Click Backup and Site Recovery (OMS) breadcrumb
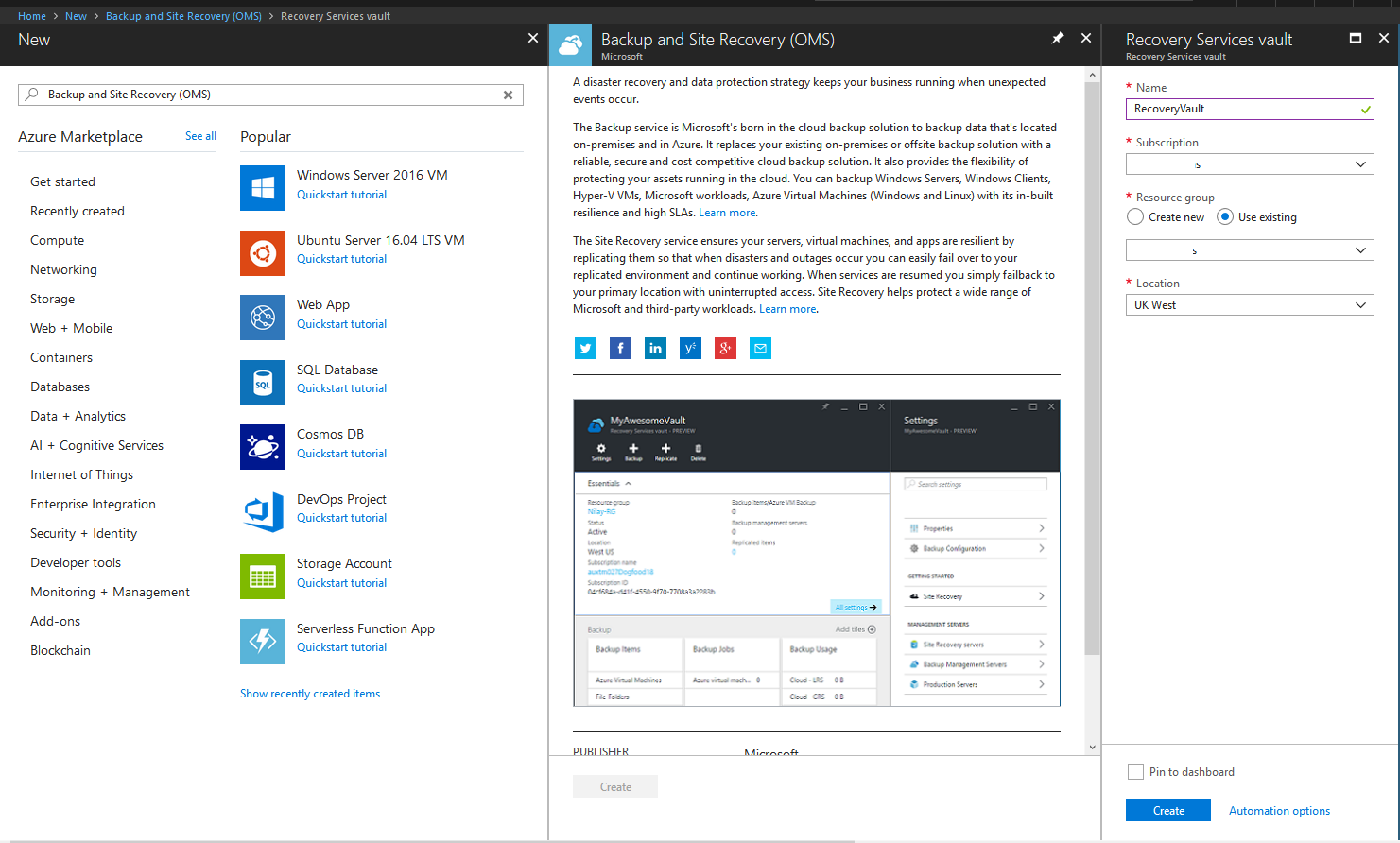 coord(183,16)
